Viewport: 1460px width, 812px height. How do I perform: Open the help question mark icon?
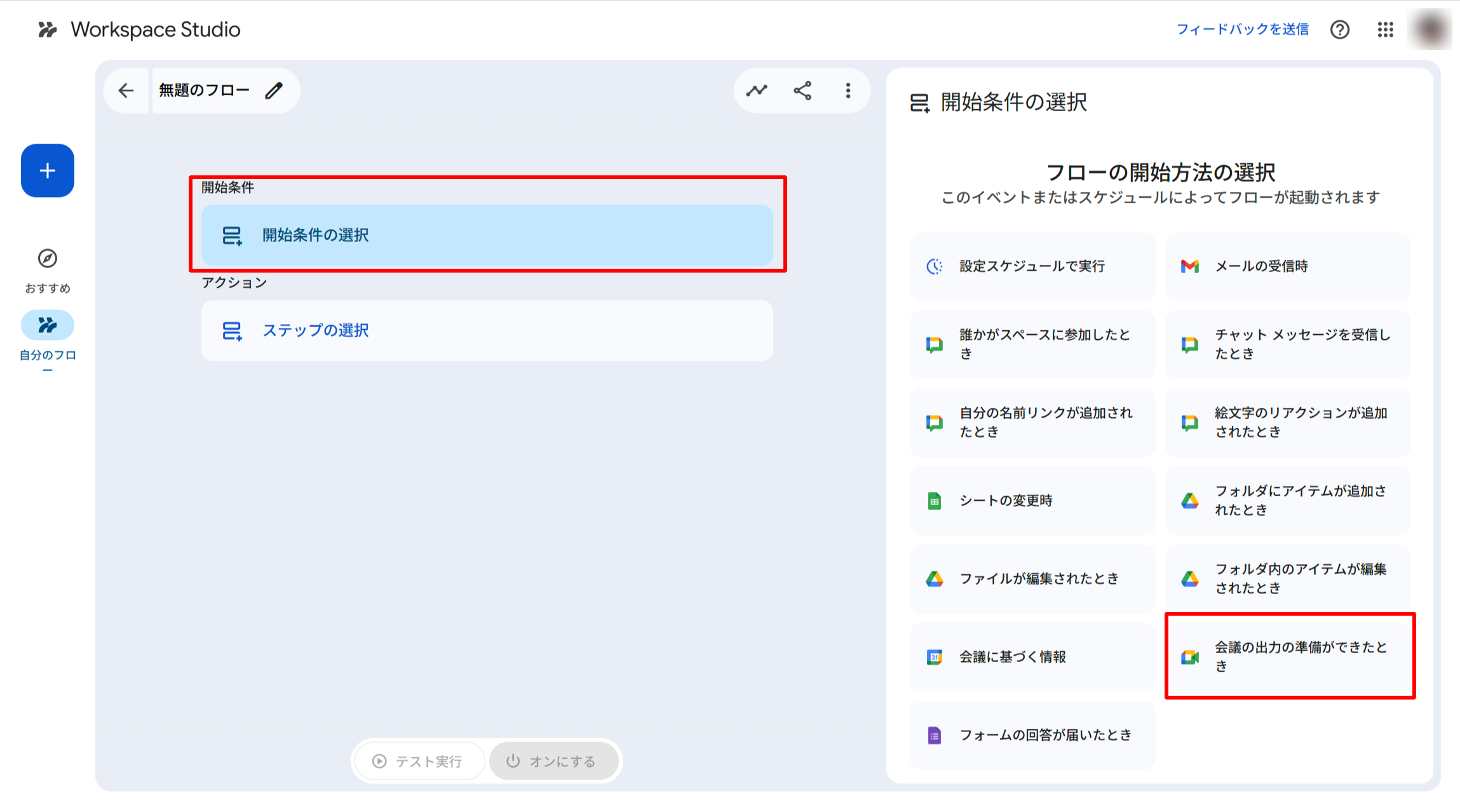(1340, 30)
